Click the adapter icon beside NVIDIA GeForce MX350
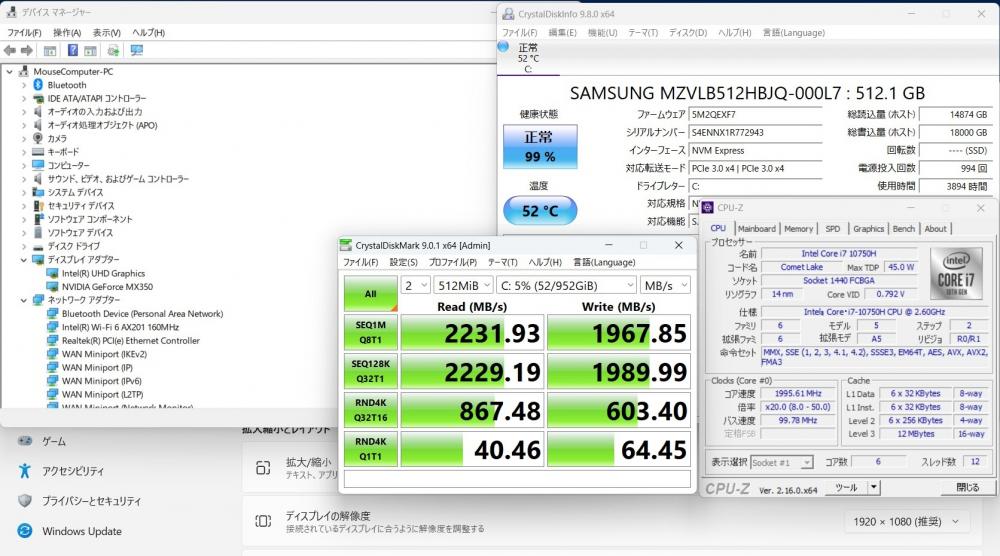Image resolution: width=1000 pixels, height=556 pixels. [x=52, y=286]
